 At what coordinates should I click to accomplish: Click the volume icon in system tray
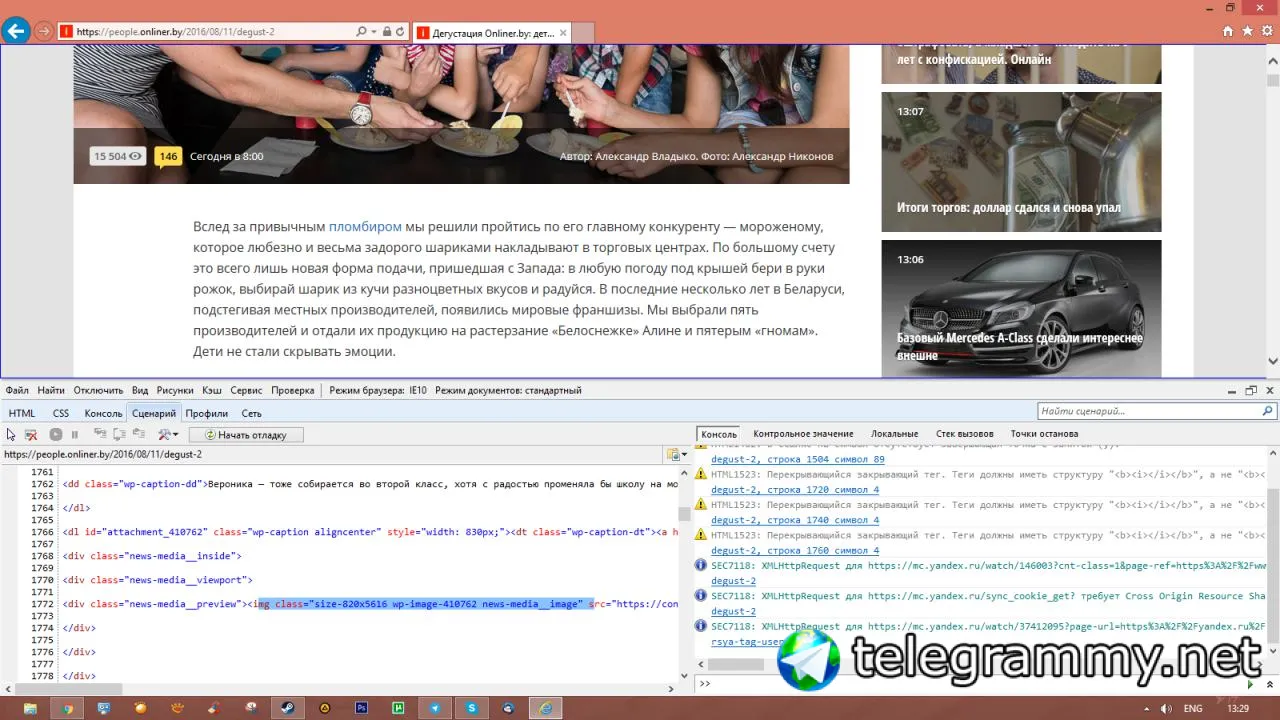point(1165,708)
